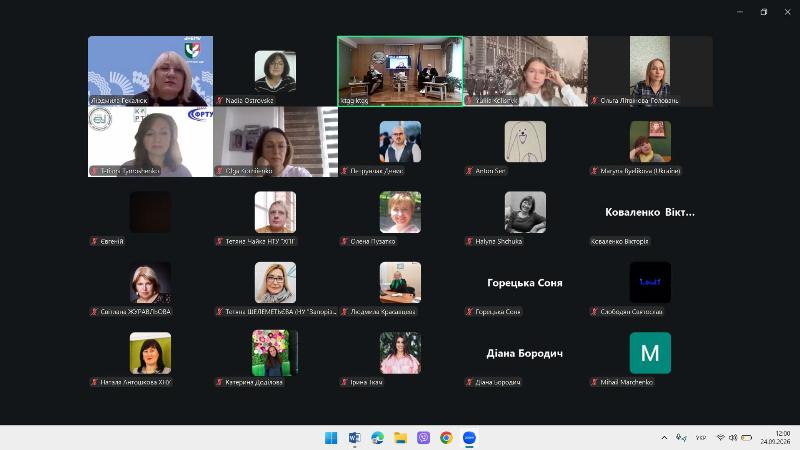Viewport: 800px width, 450px height.
Task: Open Microsoft Word from the taskbar
Action: click(x=354, y=438)
